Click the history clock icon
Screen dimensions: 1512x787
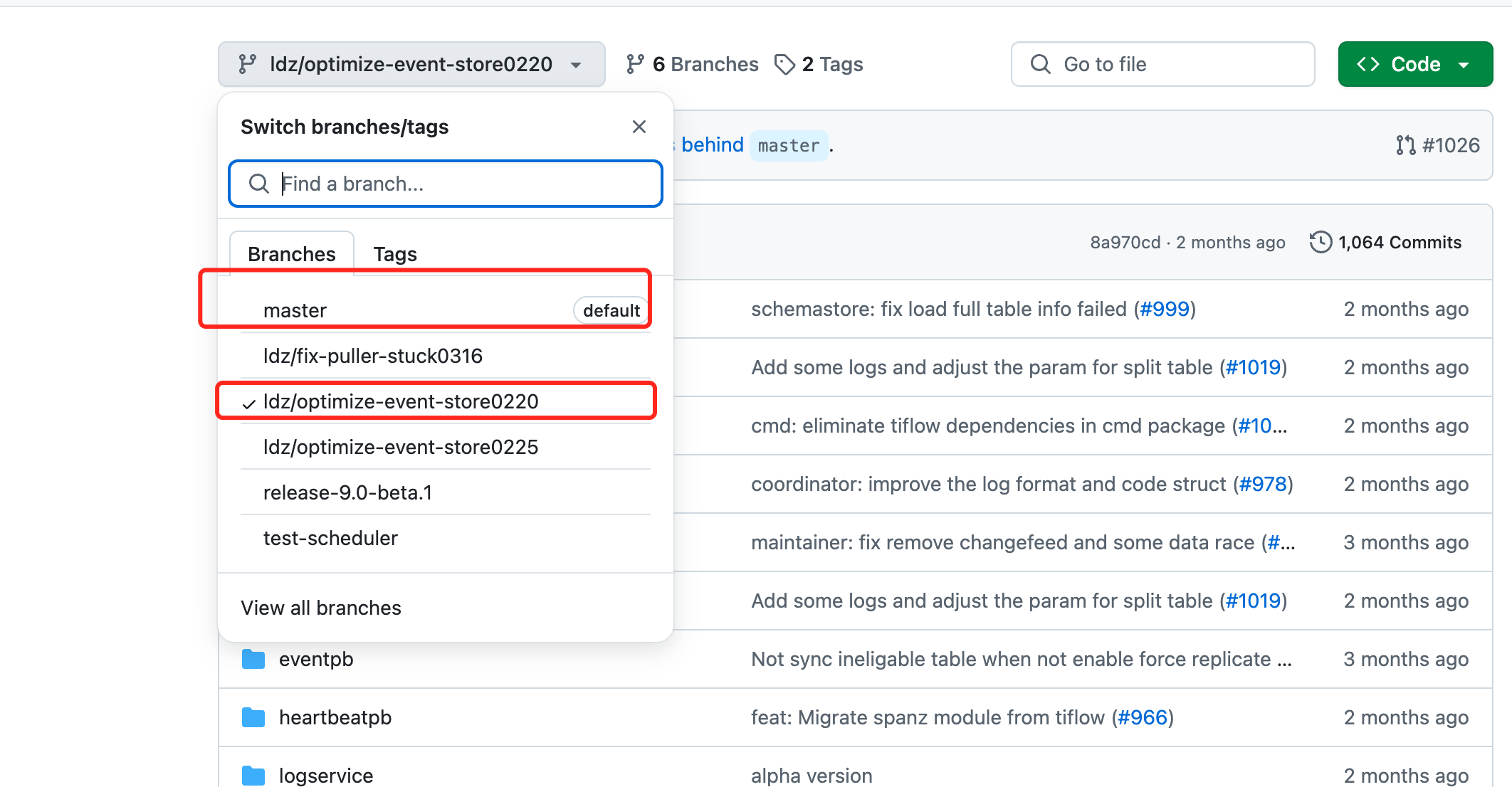[1321, 242]
